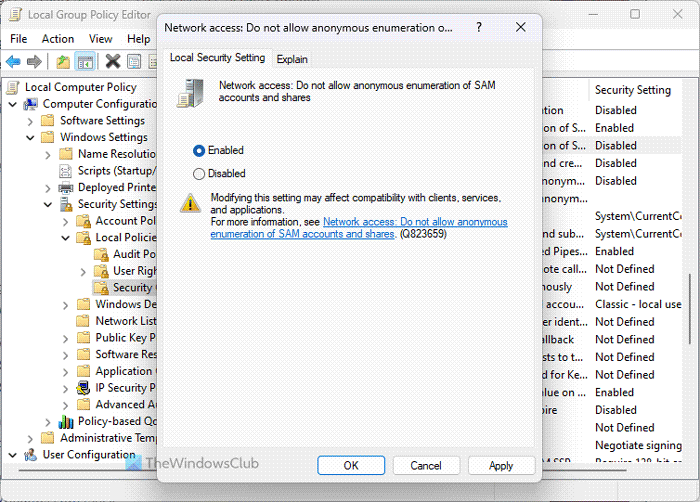Screen dimensions: 700x502
Task: Click the IP Security Policies icon
Action: [83, 388]
